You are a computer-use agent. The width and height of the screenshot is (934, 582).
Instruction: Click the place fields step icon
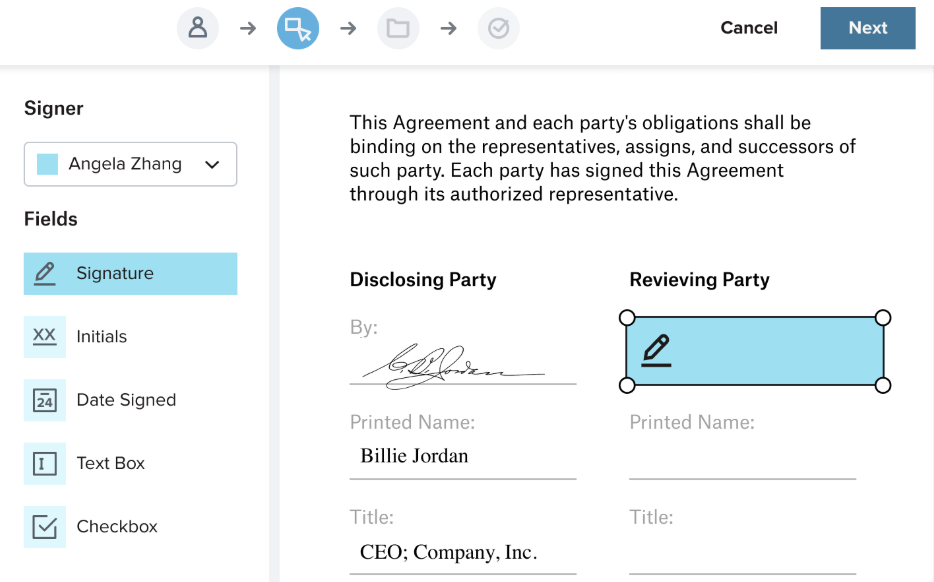tap(298, 28)
